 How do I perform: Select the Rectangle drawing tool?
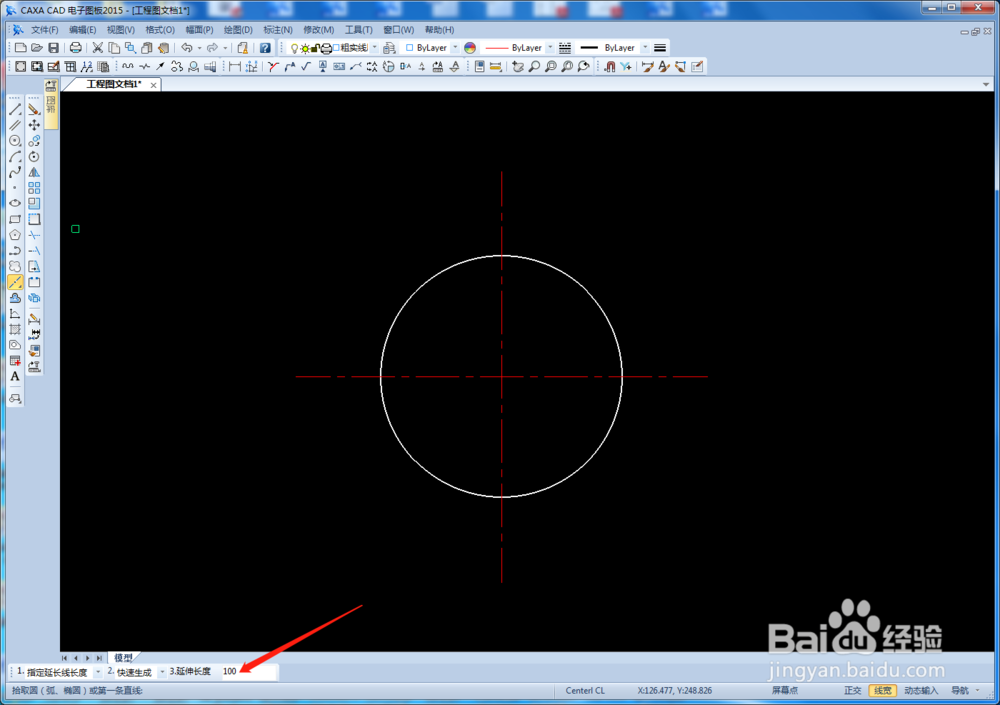[x=15, y=219]
